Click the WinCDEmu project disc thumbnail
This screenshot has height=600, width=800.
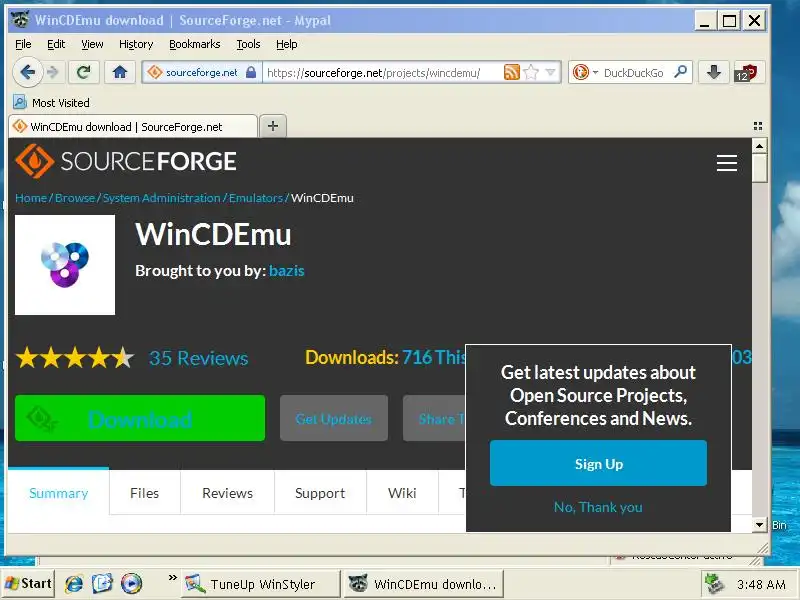[65, 265]
